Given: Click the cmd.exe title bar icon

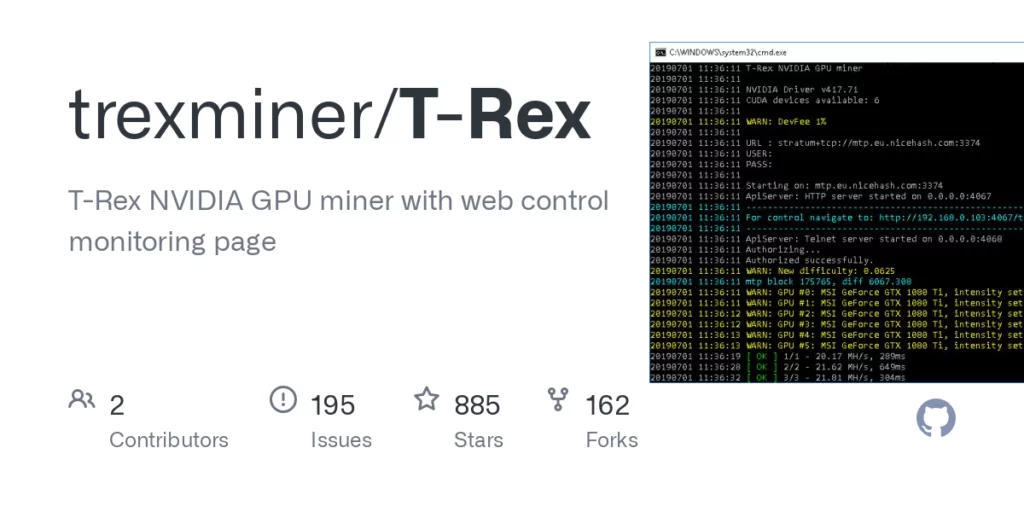Looking at the screenshot, I should (x=660, y=52).
